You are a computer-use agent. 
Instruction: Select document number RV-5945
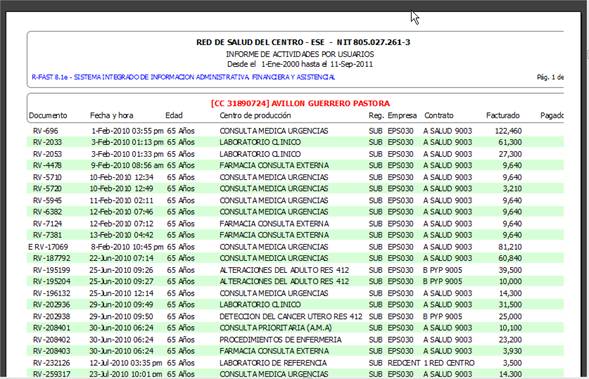pyautogui.click(x=47, y=201)
